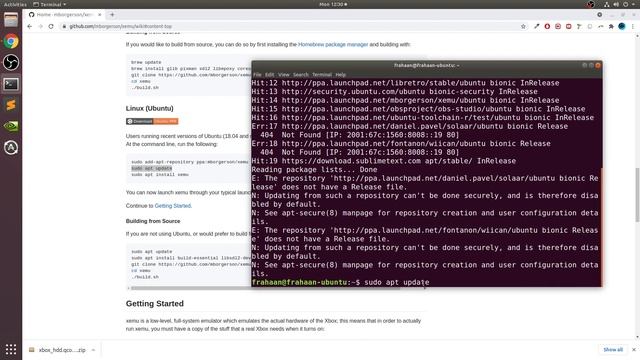Focus Terminal via dock icon
This screenshot has height=360, width=640.
click(11, 84)
